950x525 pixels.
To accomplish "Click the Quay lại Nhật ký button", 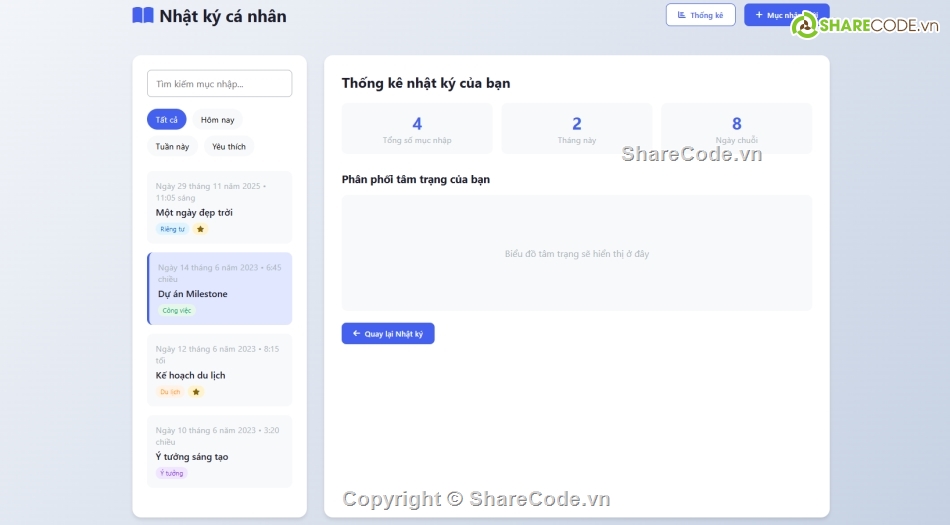I will (388, 334).
